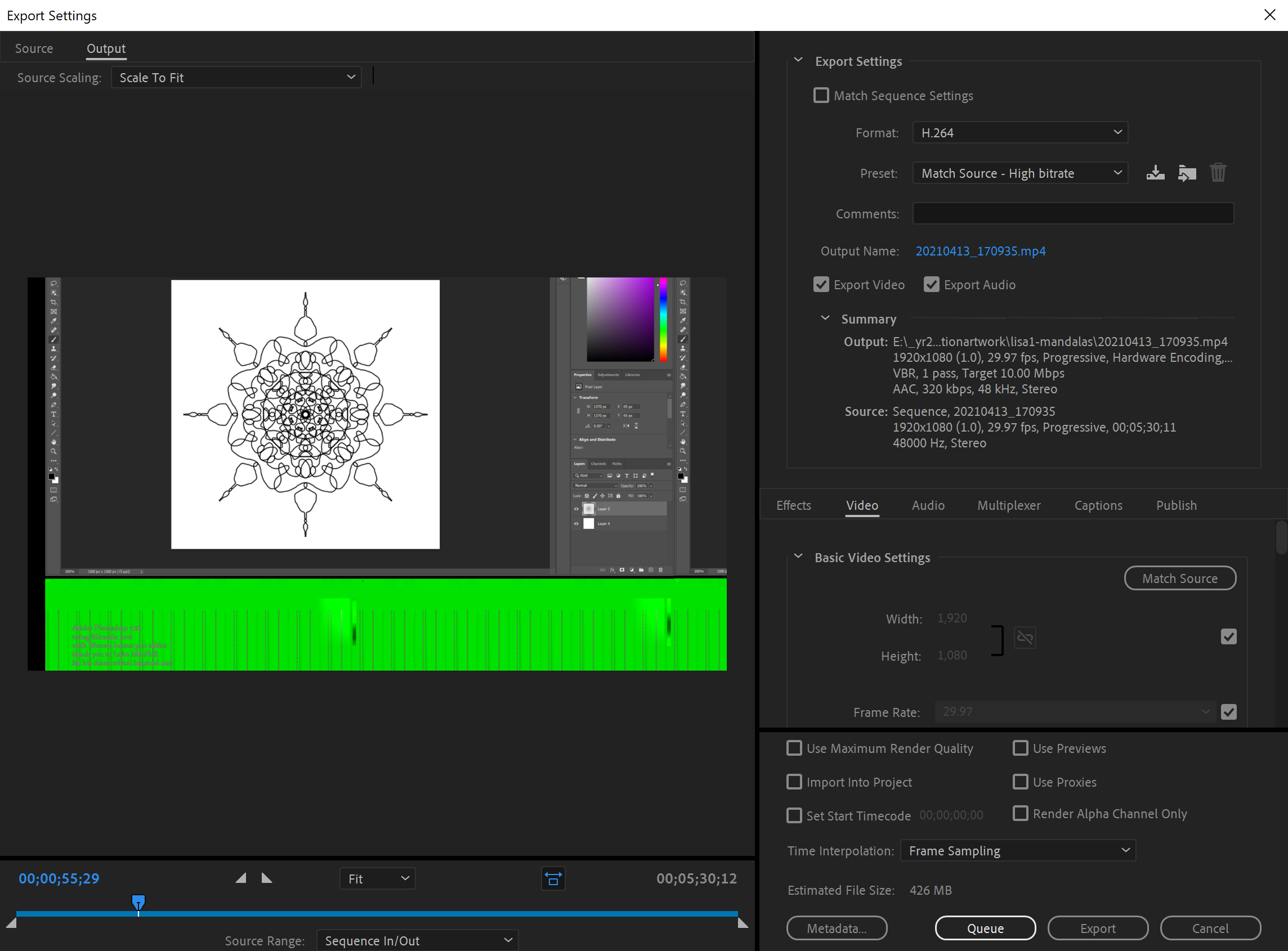This screenshot has width=1288, height=951.
Task: Open the Format dropdown showing H.264
Action: coord(1019,132)
